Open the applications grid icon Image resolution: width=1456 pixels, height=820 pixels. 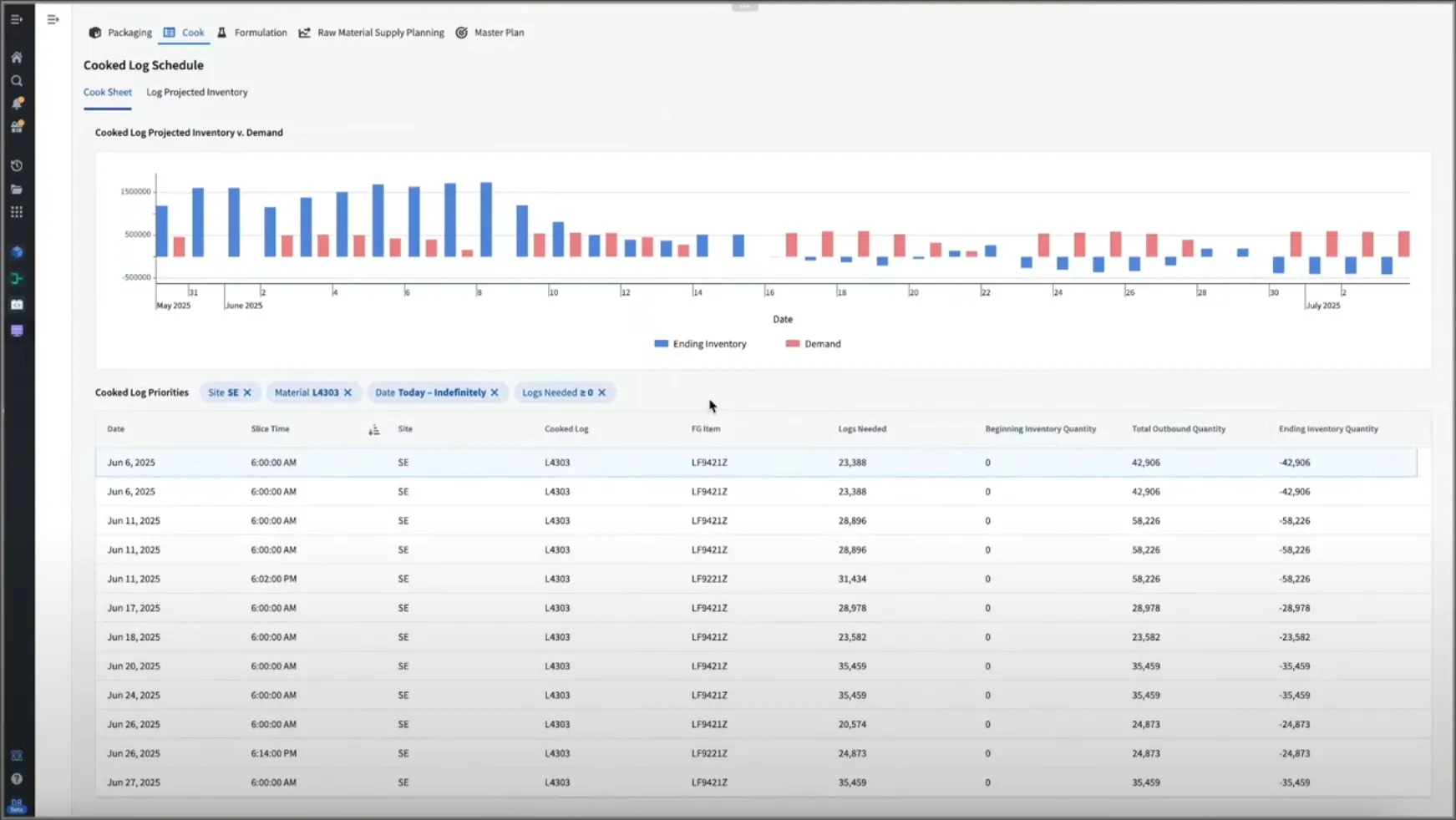pos(16,212)
